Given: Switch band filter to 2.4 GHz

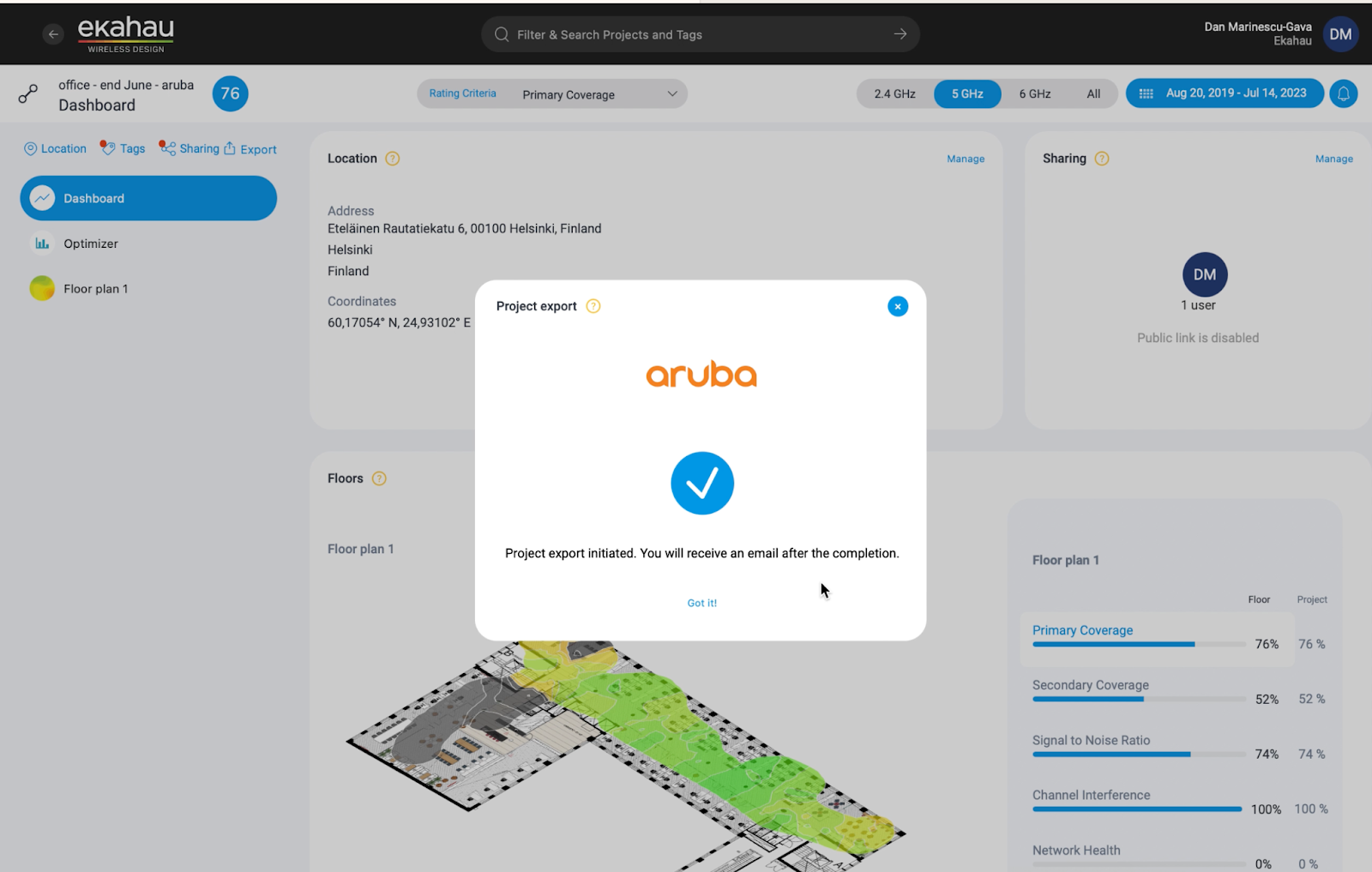Looking at the screenshot, I should (894, 93).
